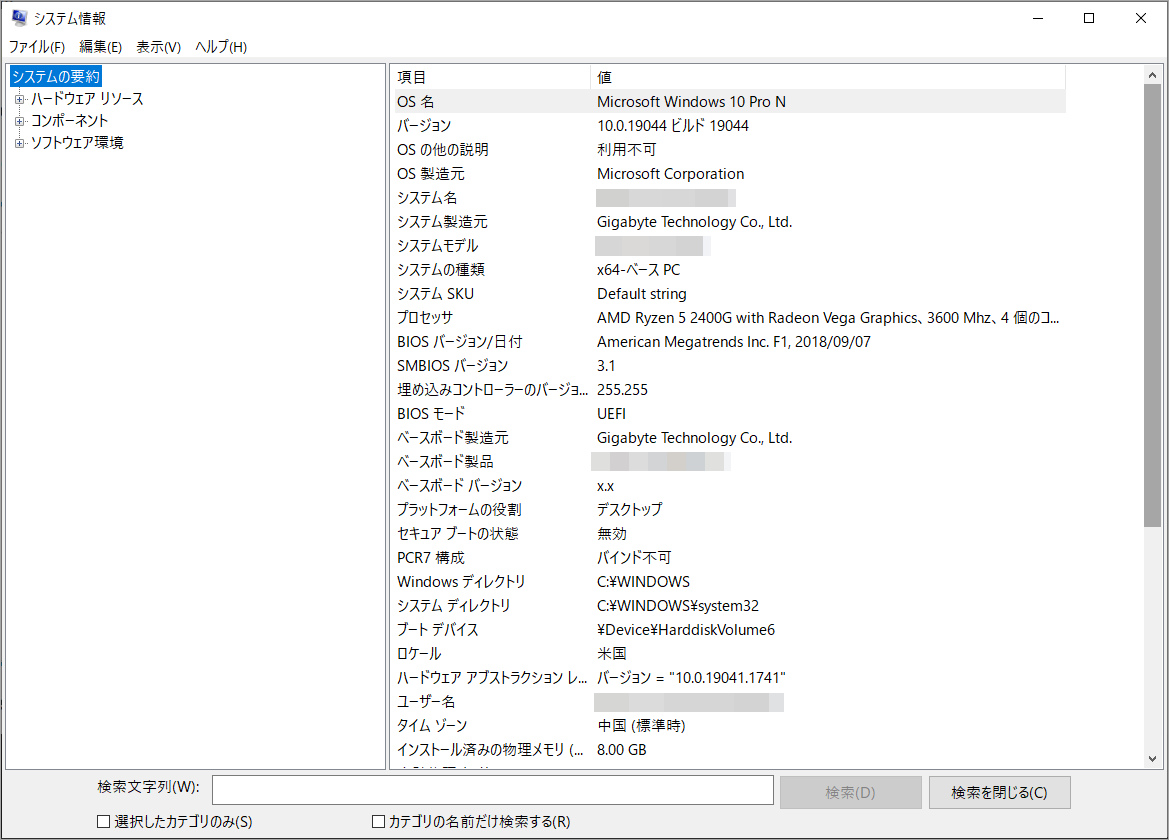Expand the ソフトウェア環境 node

tap(19, 143)
